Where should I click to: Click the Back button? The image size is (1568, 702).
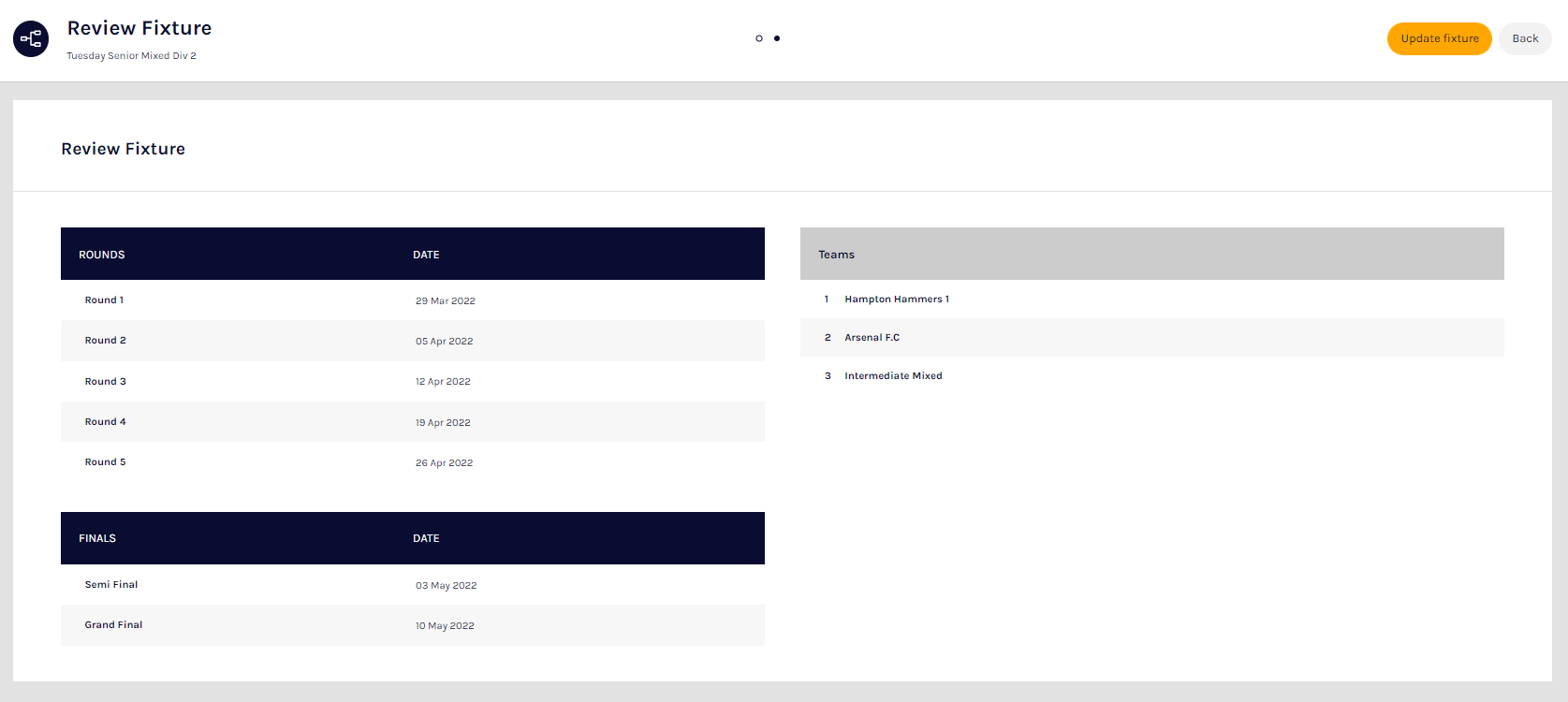click(x=1524, y=38)
